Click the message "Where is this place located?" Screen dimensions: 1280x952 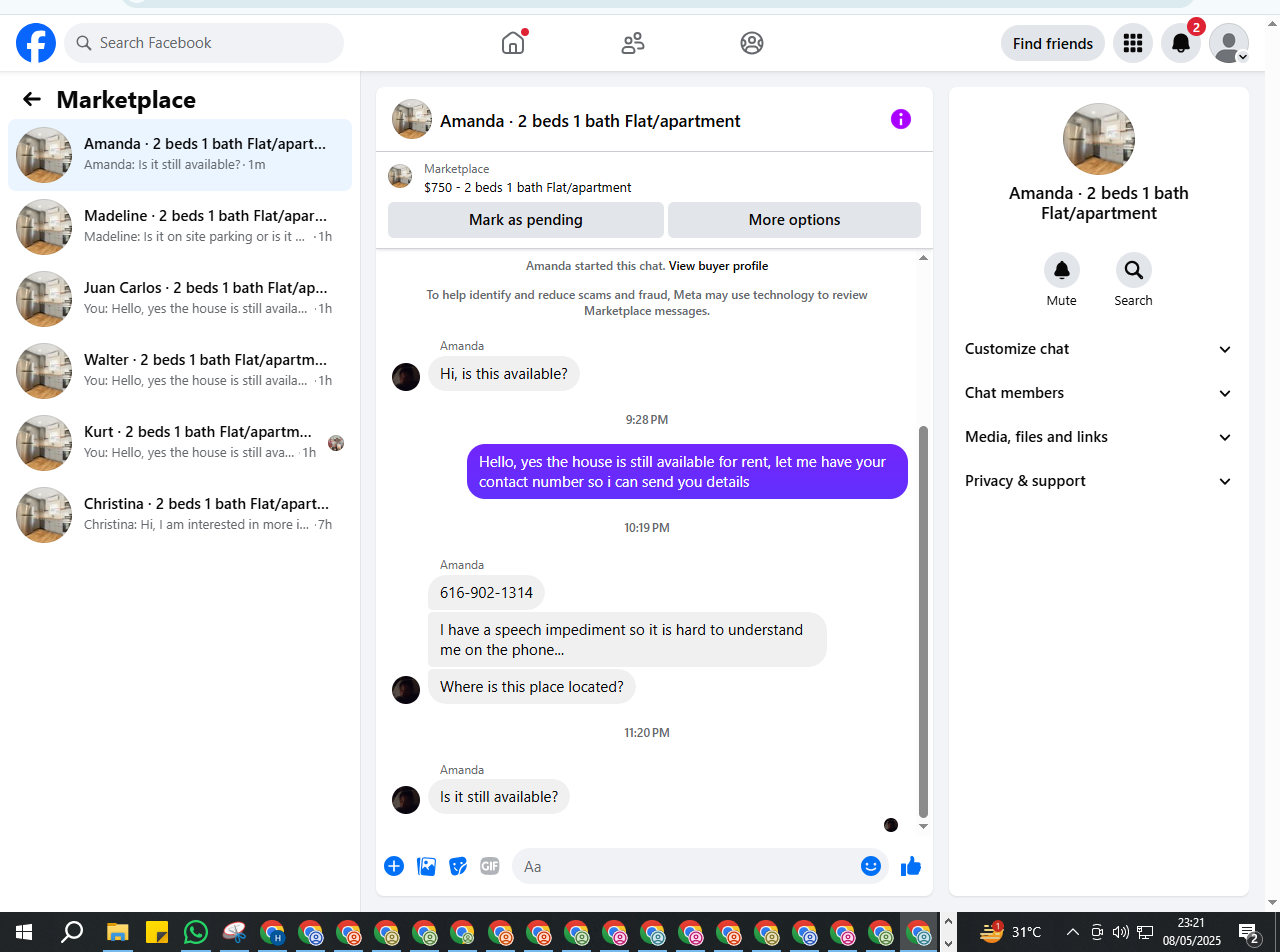pyautogui.click(x=532, y=687)
